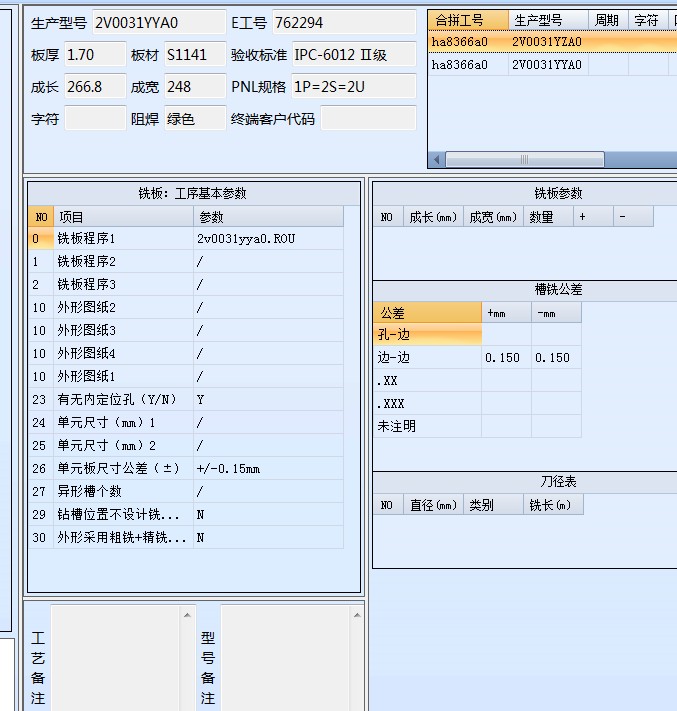
Task: Click the 2v0031yya0.ROU parameter cell
Action: click(x=268, y=239)
